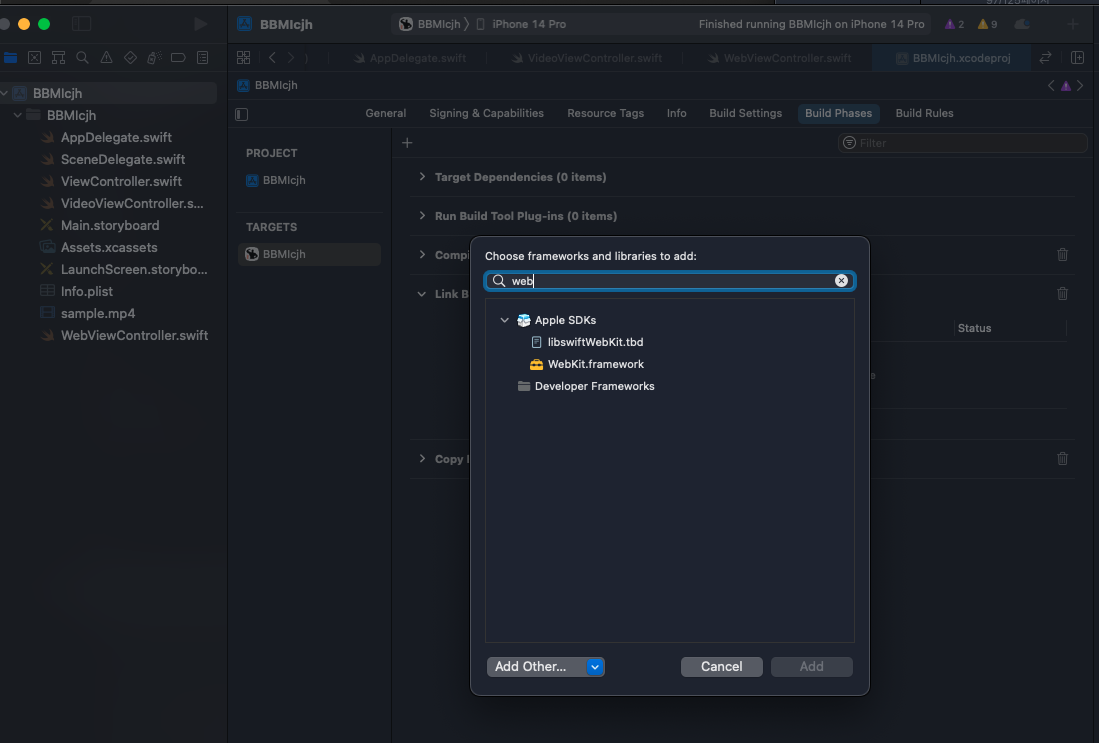Image resolution: width=1099 pixels, height=743 pixels.
Task: Open the AppDelegate.swift editor tab
Action: coord(410,58)
